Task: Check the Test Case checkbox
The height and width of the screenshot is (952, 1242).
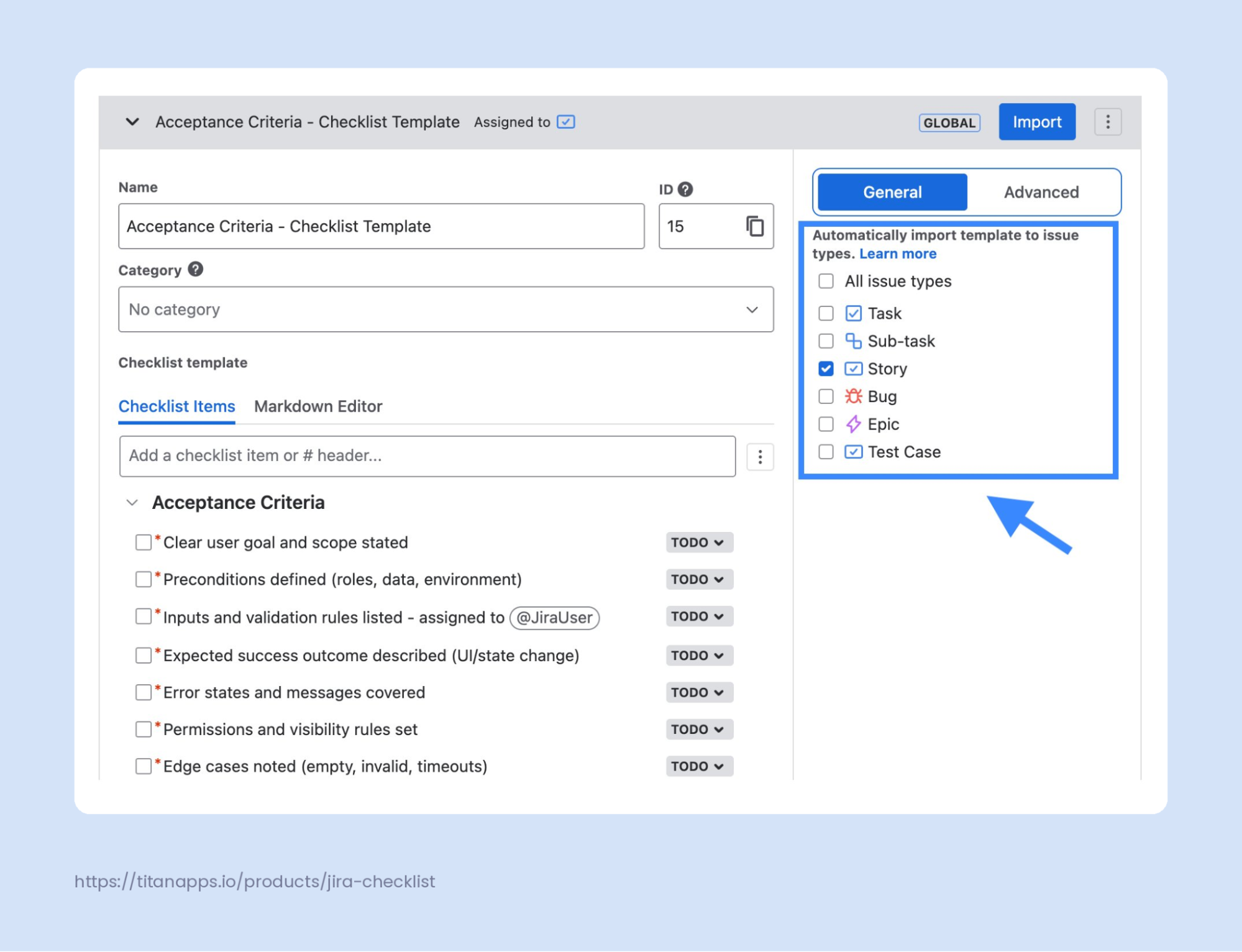Action: 826,452
